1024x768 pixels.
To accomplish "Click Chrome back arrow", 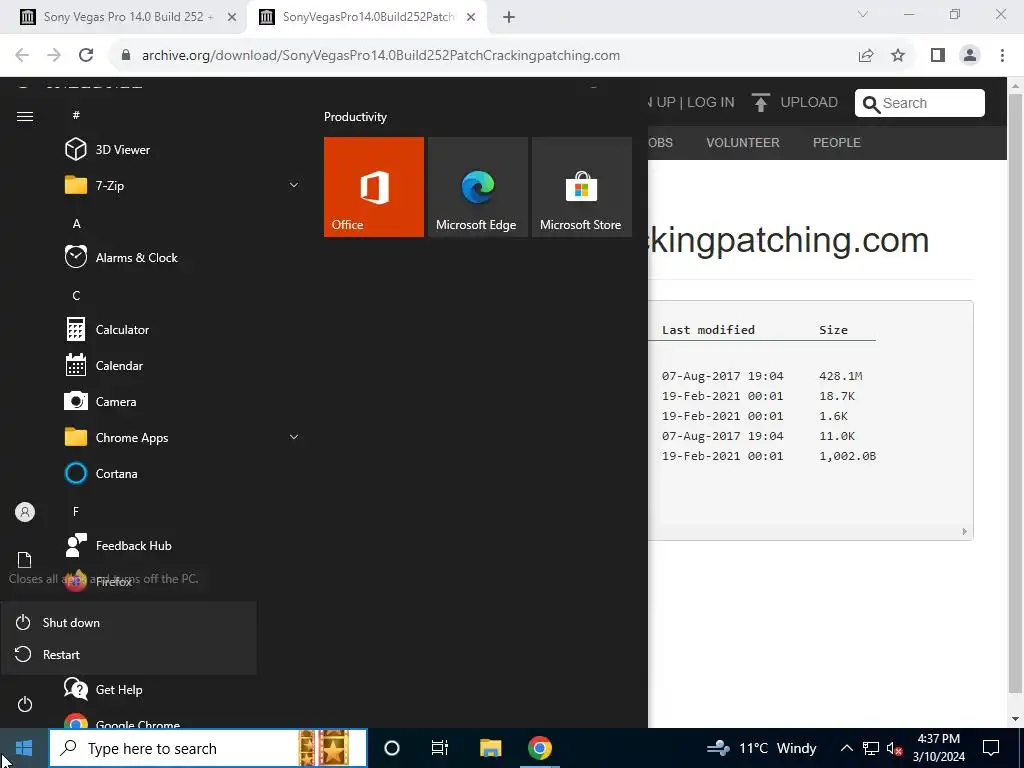I will (x=22, y=56).
